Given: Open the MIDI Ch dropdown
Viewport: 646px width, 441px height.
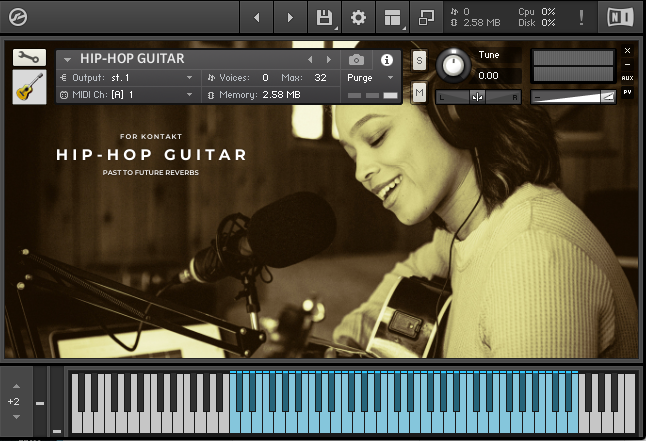Looking at the screenshot, I should (x=190, y=95).
